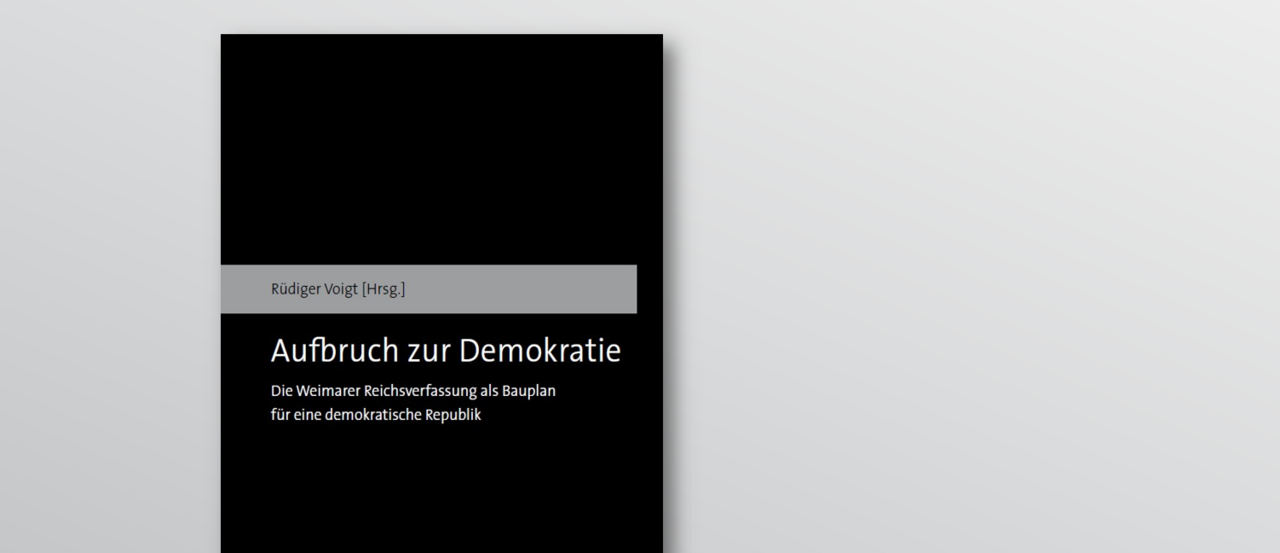Image resolution: width=1280 pixels, height=553 pixels.
Task: Click the black area below the subtitle
Action: 441,490
